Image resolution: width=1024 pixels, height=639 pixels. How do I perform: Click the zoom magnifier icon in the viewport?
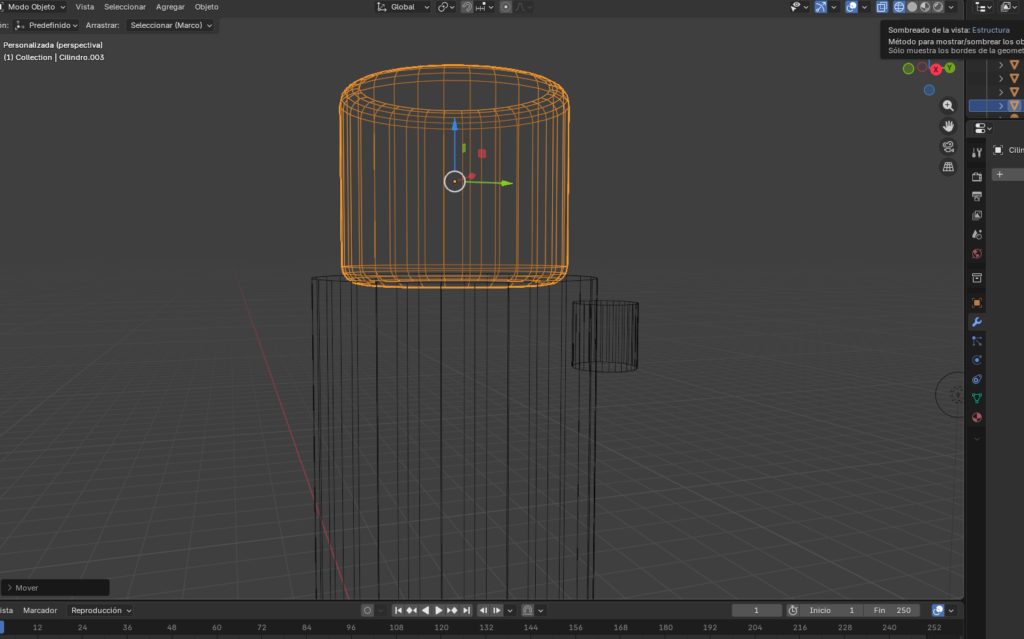pos(948,105)
